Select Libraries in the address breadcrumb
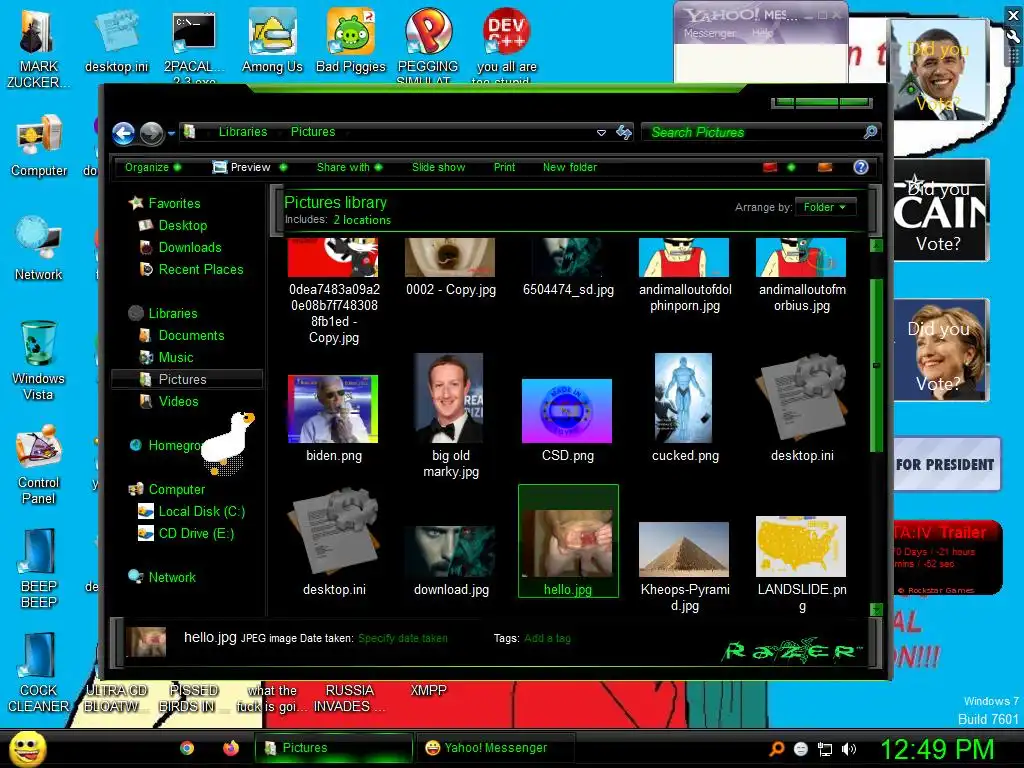The width and height of the screenshot is (1024, 768). (243, 132)
